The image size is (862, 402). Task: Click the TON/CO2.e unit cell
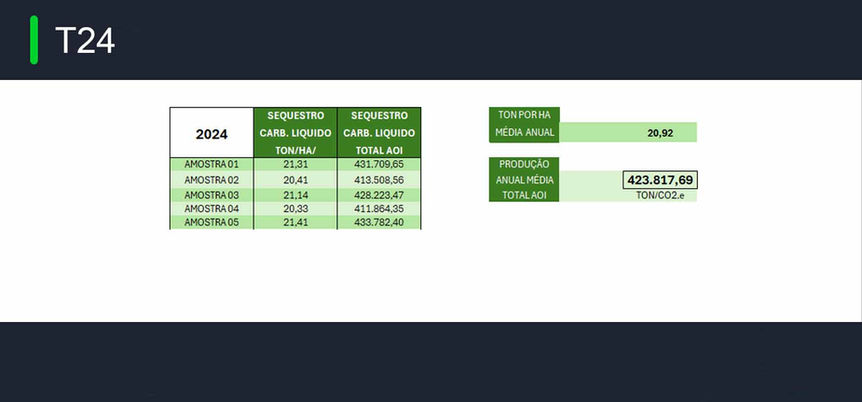659,195
